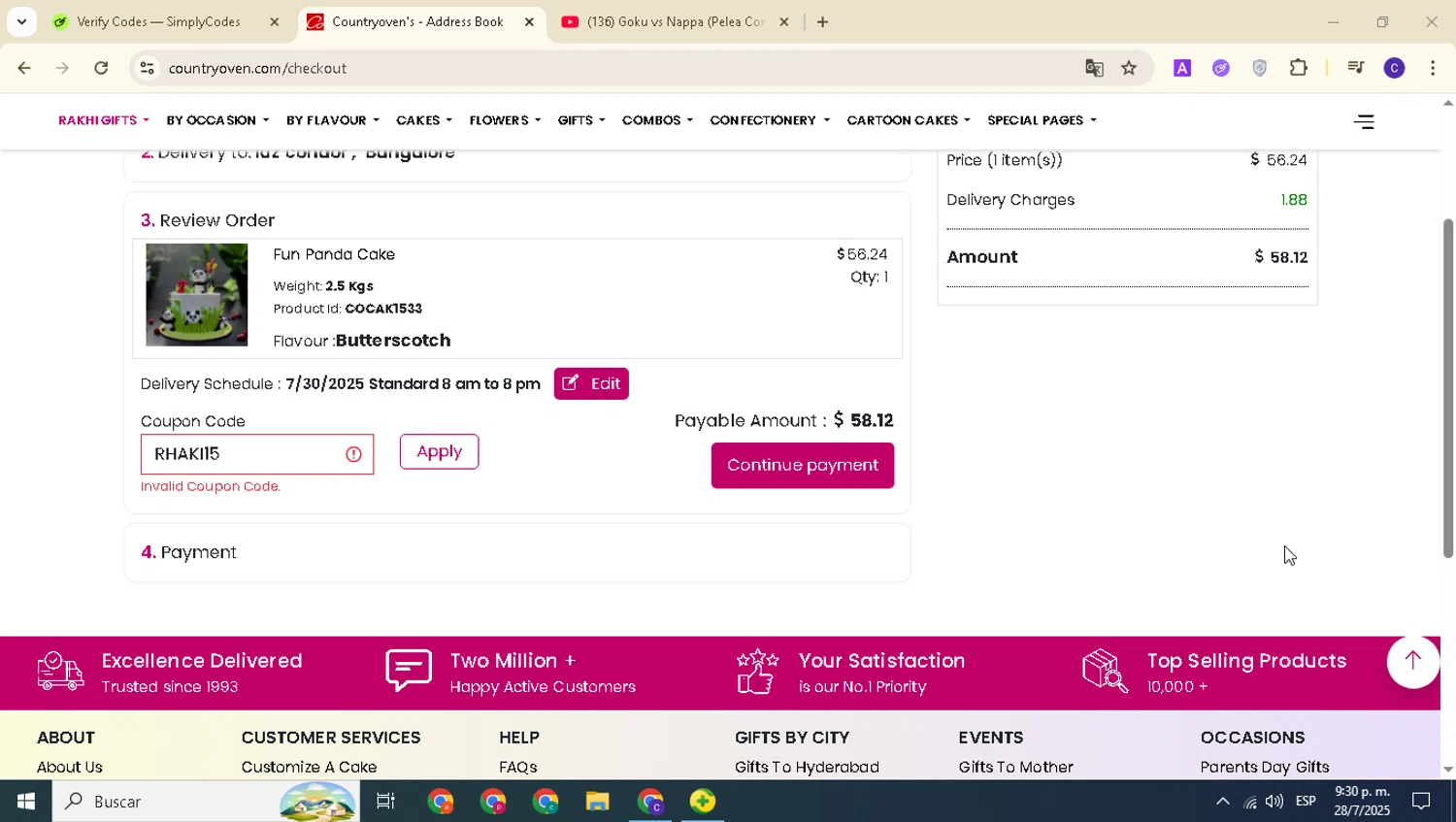Switch to the Verify Codes SimplyCodes tab
Screen dimensions: 1456x822
(x=158, y=21)
